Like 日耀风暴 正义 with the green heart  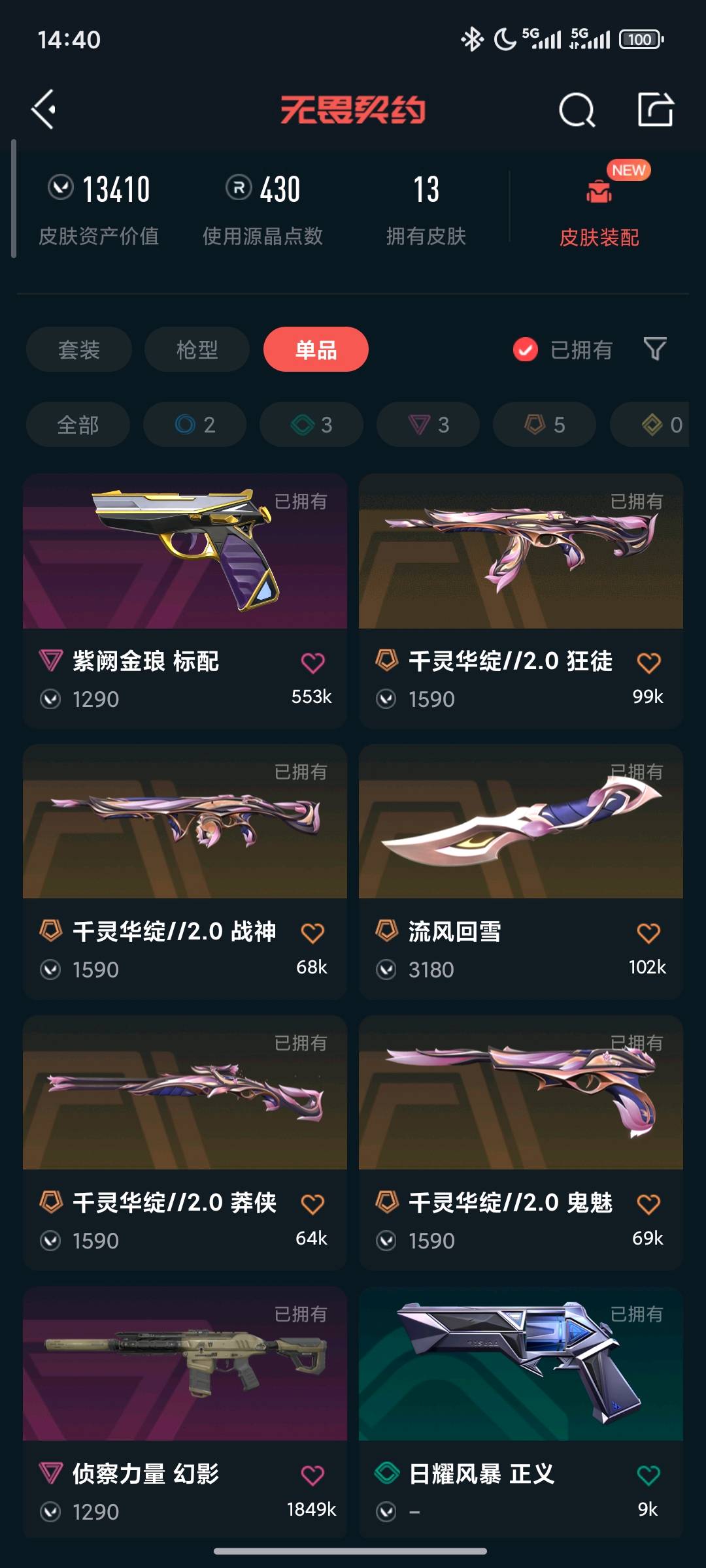coord(648,1475)
